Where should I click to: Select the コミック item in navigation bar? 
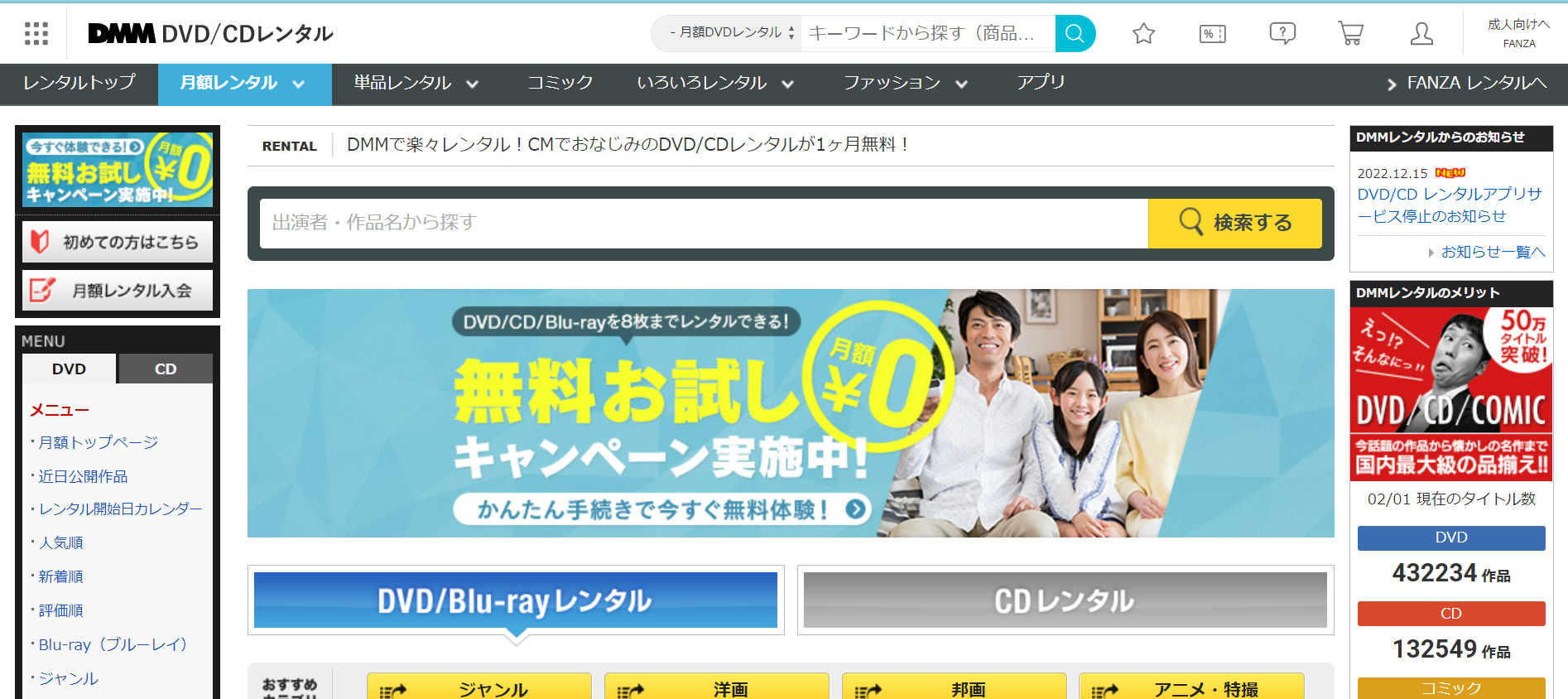point(560,84)
